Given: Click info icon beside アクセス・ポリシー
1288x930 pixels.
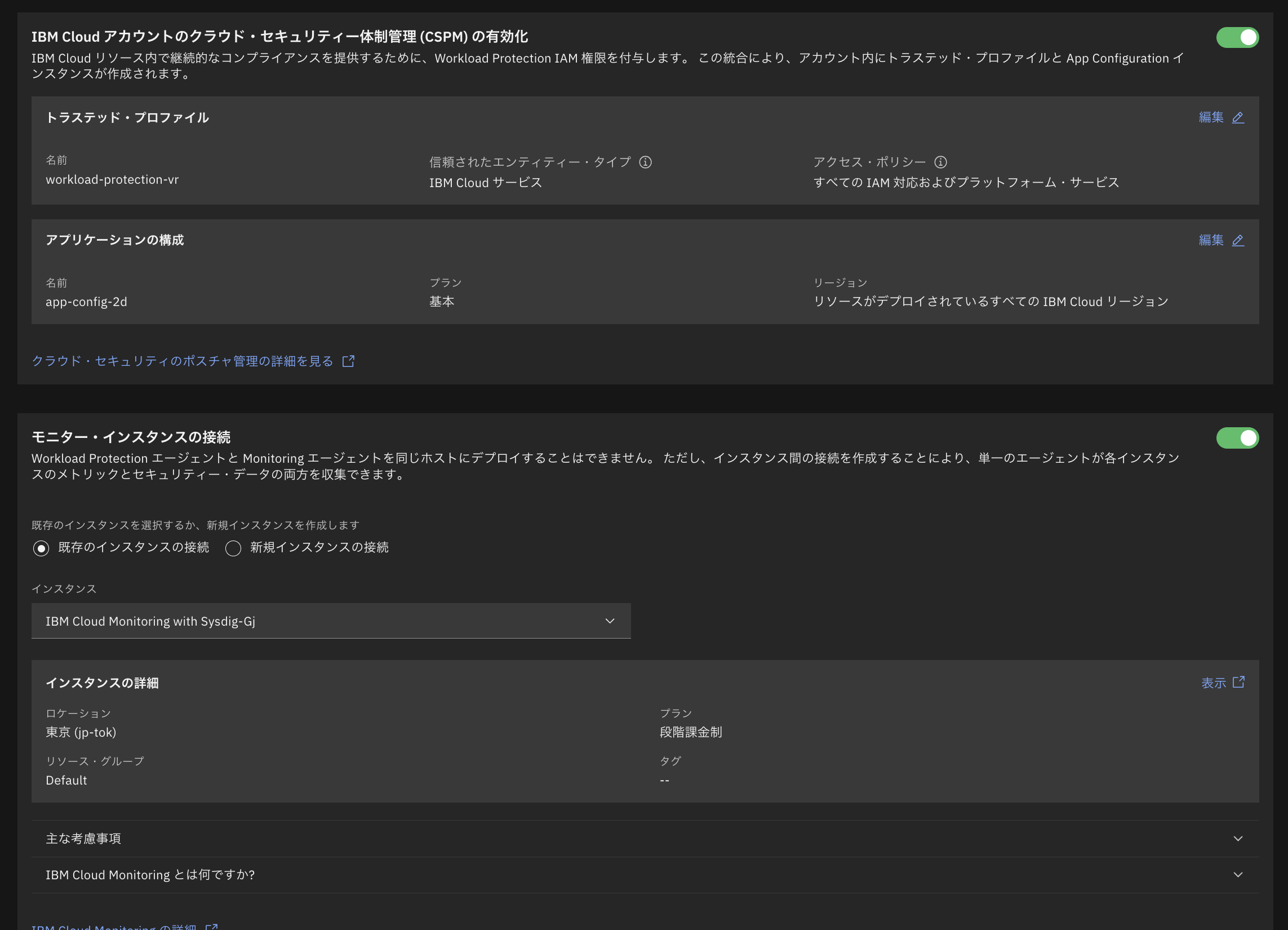Looking at the screenshot, I should click(x=940, y=162).
